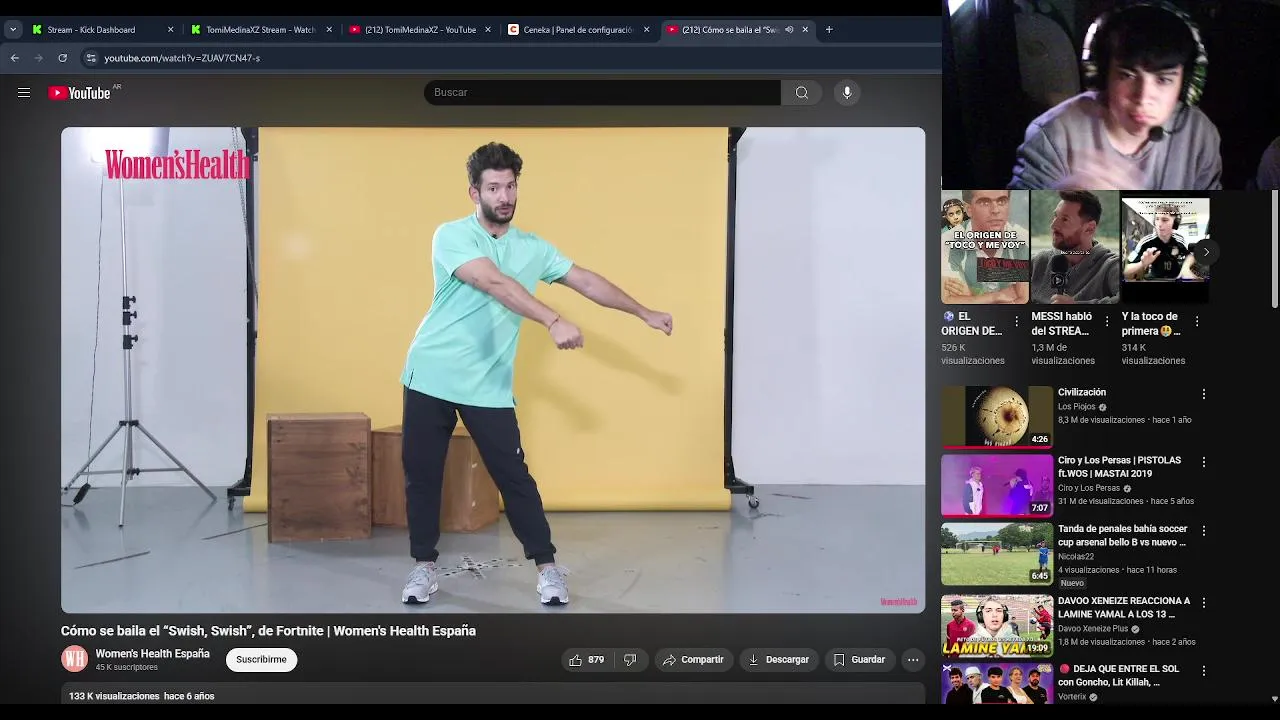The width and height of the screenshot is (1280, 720).
Task: Open Civilización video thumbnail
Action: (x=997, y=417)
